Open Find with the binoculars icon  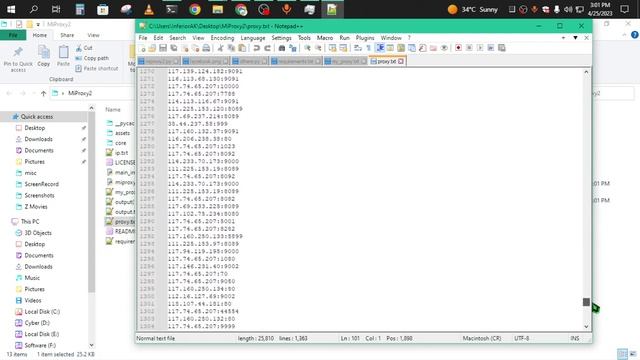click(x=282, y=48)
